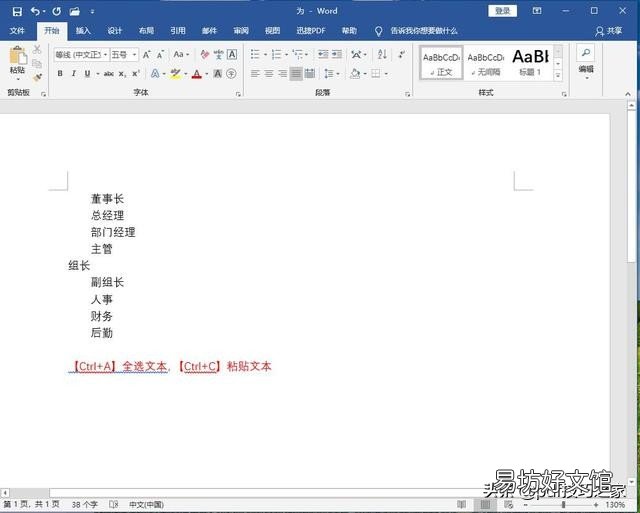Decrease paragraph indent
Screen dimensions: 640x513
pyautogui.click(x=323, y=54)
